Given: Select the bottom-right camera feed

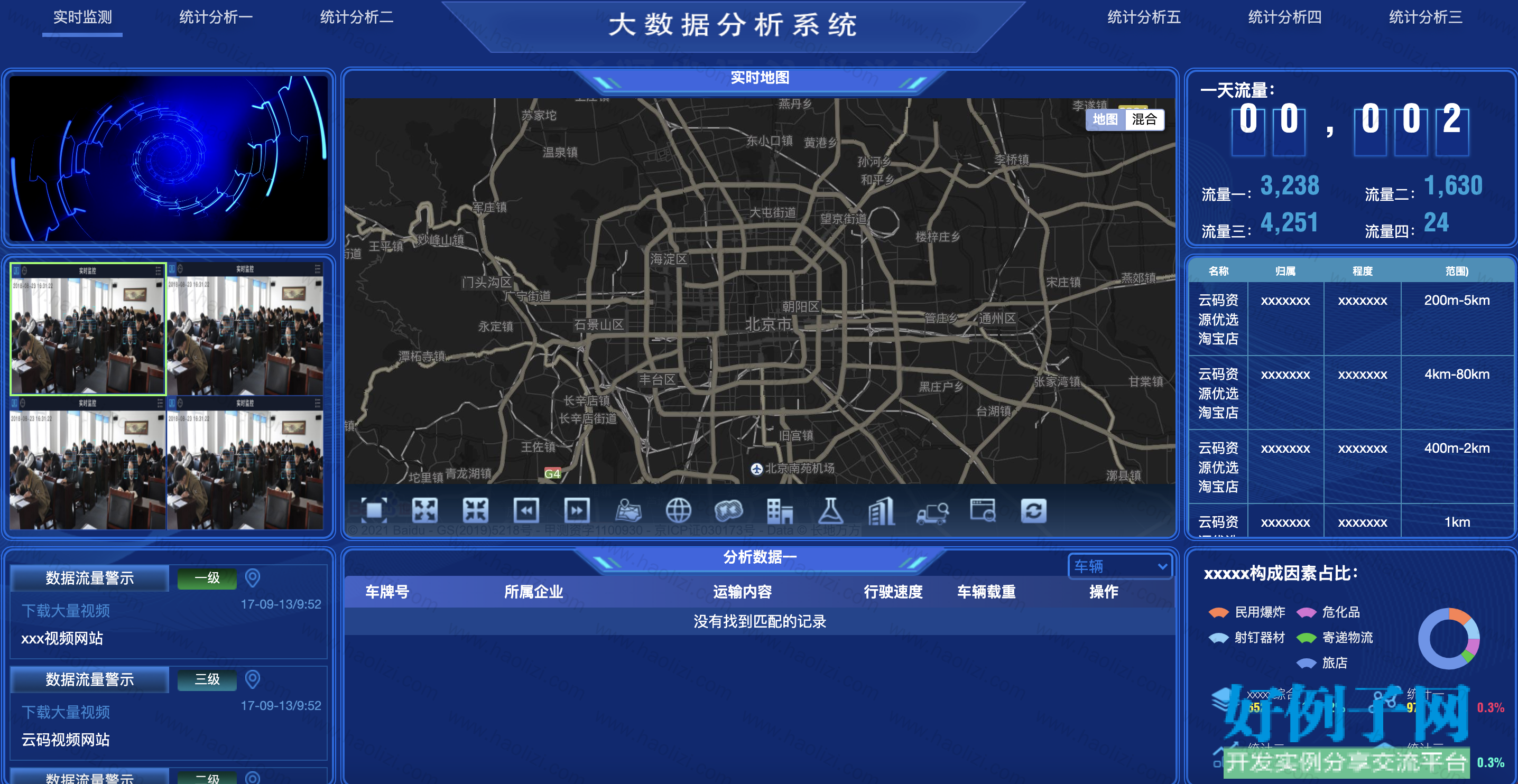Looking at the screenshot, I should (245, 463).
